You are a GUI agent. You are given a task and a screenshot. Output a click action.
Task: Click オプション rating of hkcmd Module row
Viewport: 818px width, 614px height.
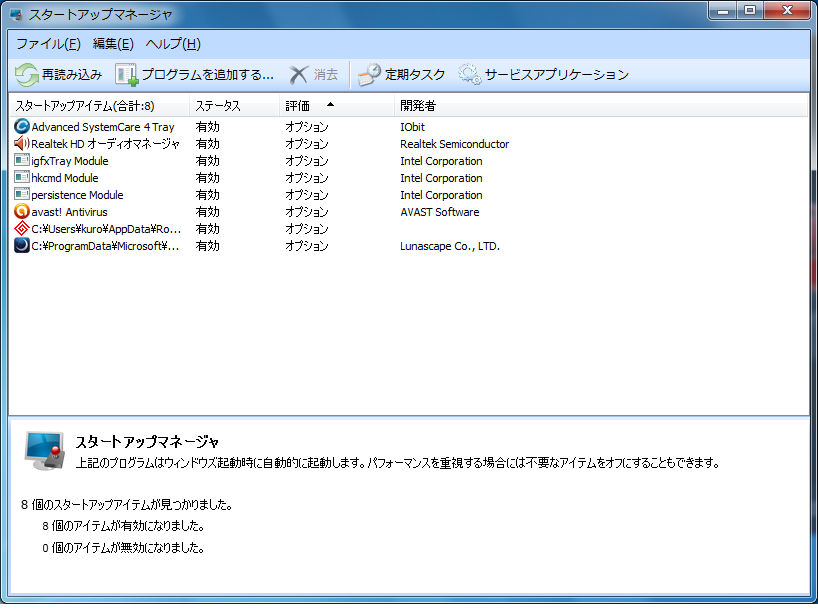[x=307, y=178]
